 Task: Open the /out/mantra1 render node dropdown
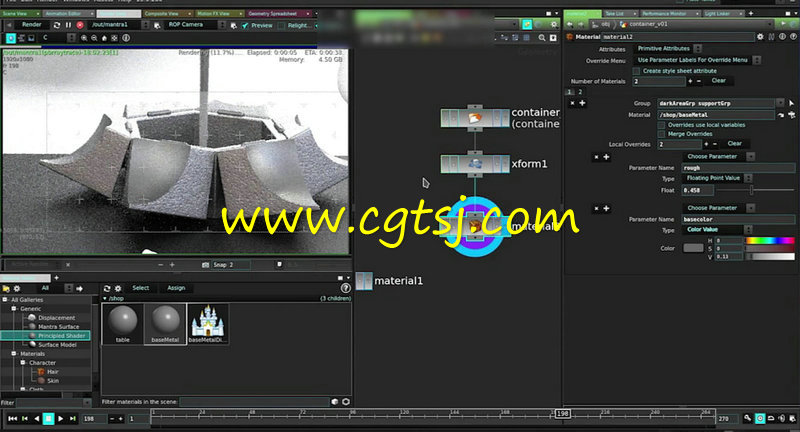tap(145, 25)
